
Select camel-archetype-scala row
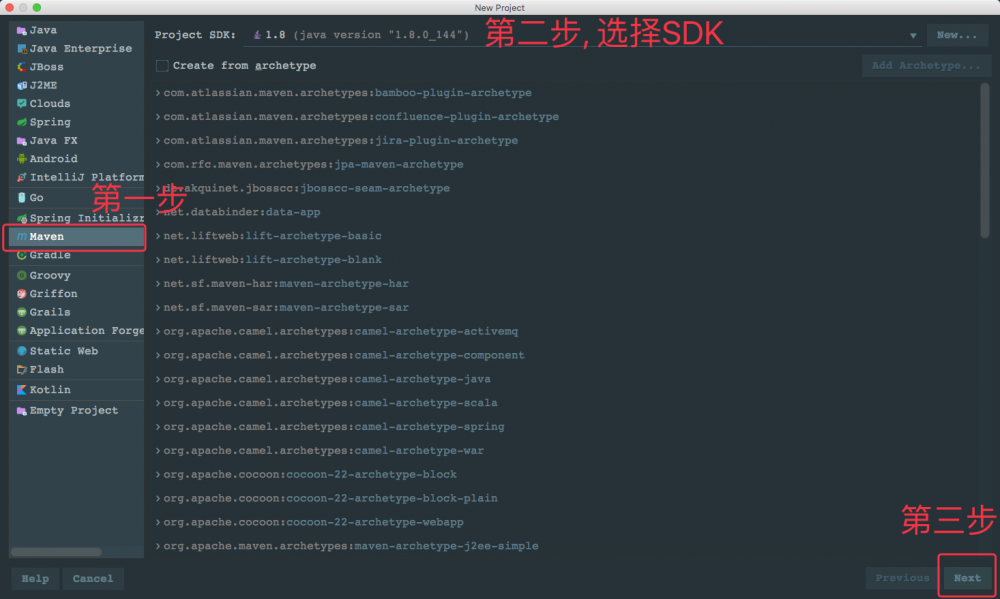pos(566,403)
